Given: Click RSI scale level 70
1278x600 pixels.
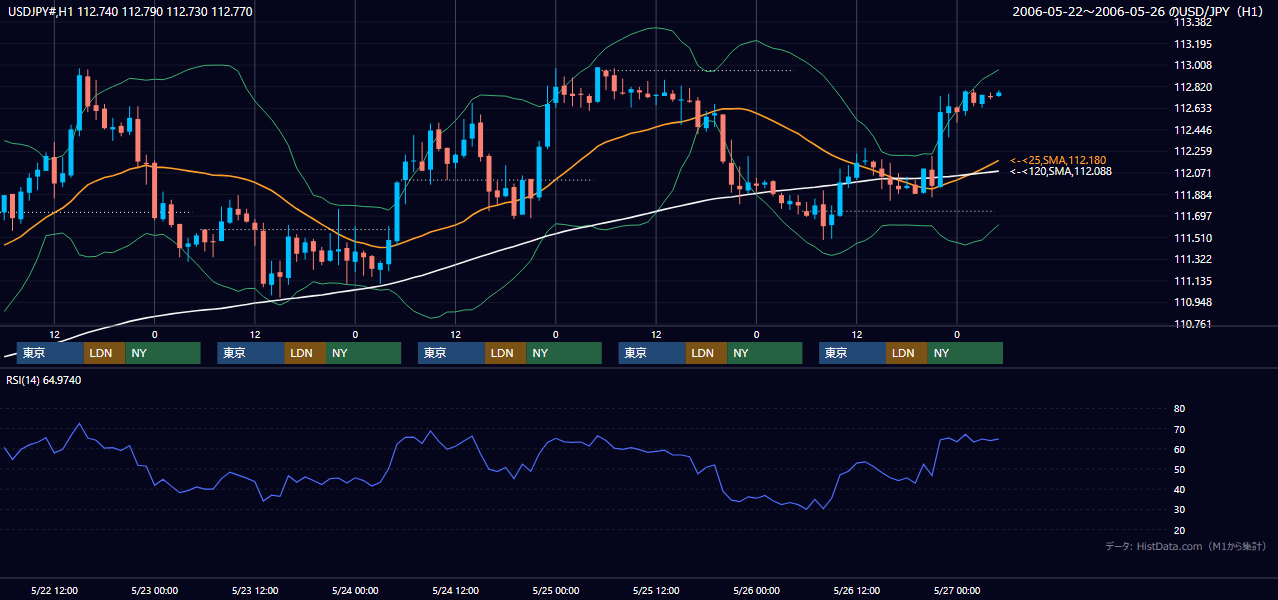Looking at the screenshot, I should tap(1179, 429).
